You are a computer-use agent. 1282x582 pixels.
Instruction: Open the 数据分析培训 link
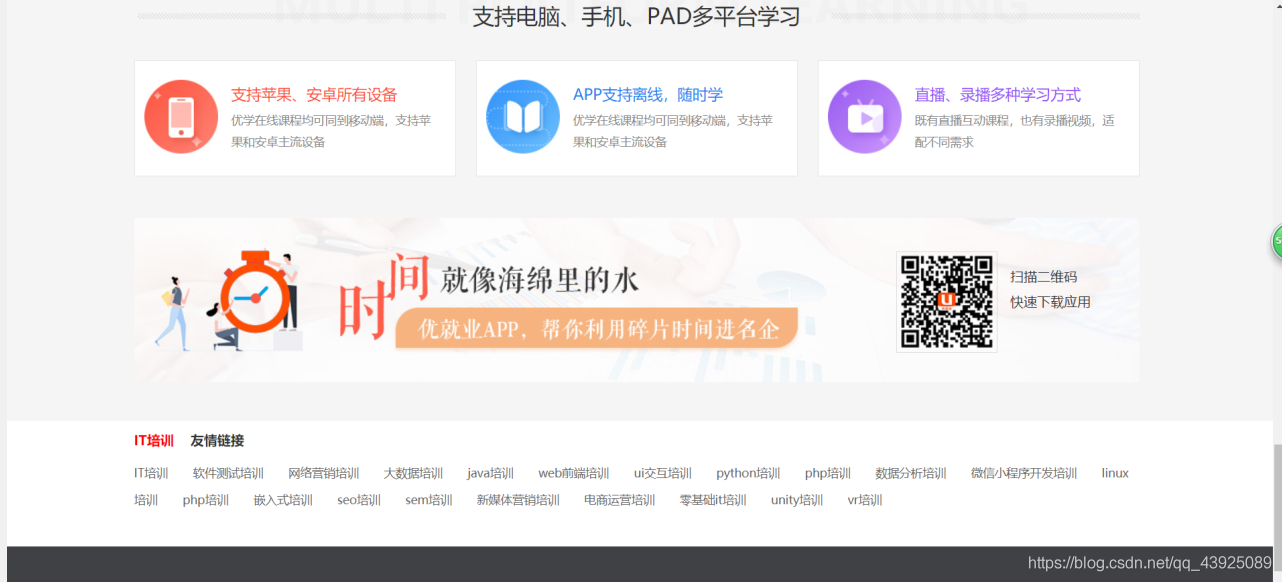tap(911, 474)
